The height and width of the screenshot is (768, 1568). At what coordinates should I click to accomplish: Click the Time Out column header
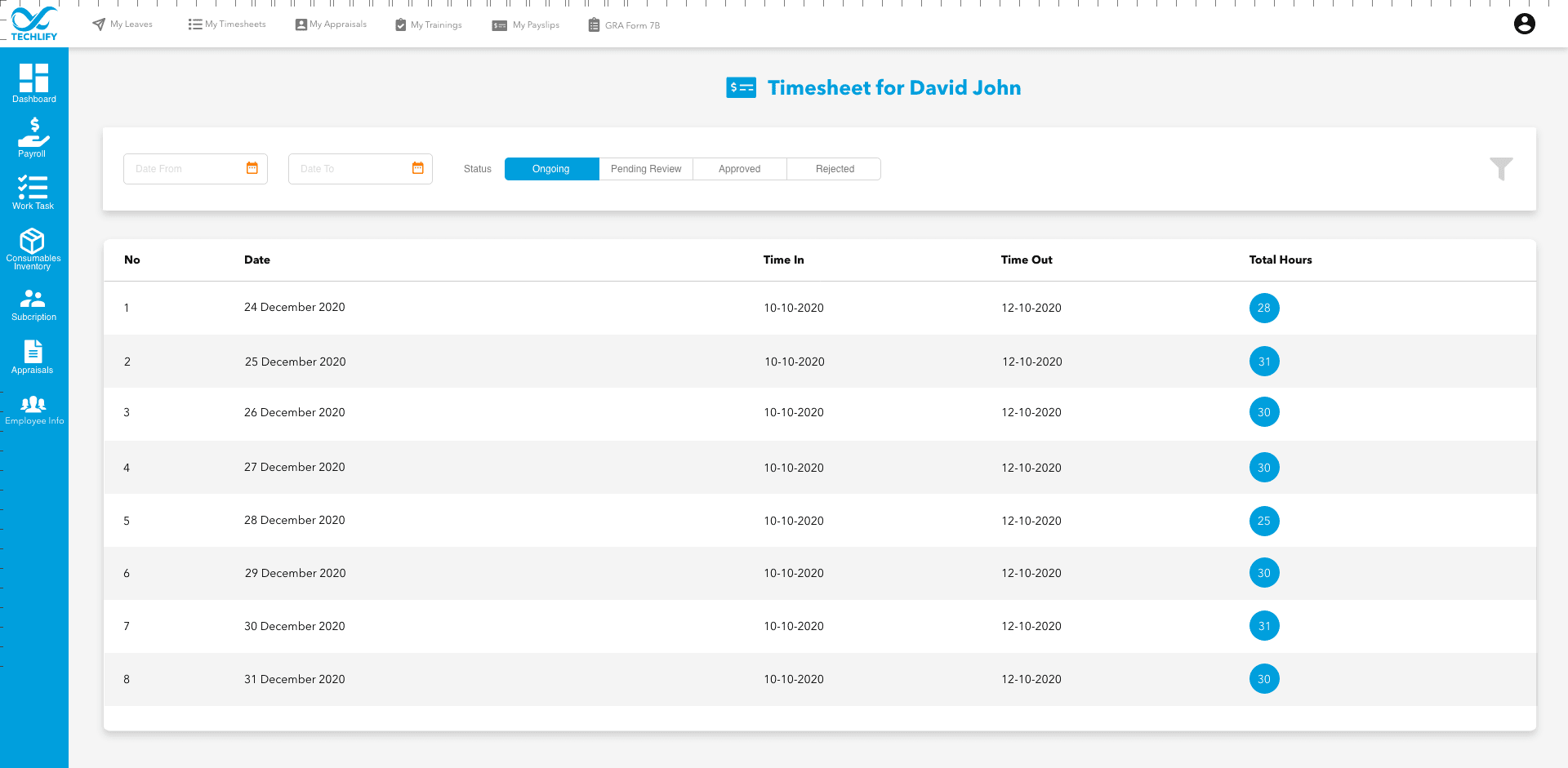[1027, 260]
